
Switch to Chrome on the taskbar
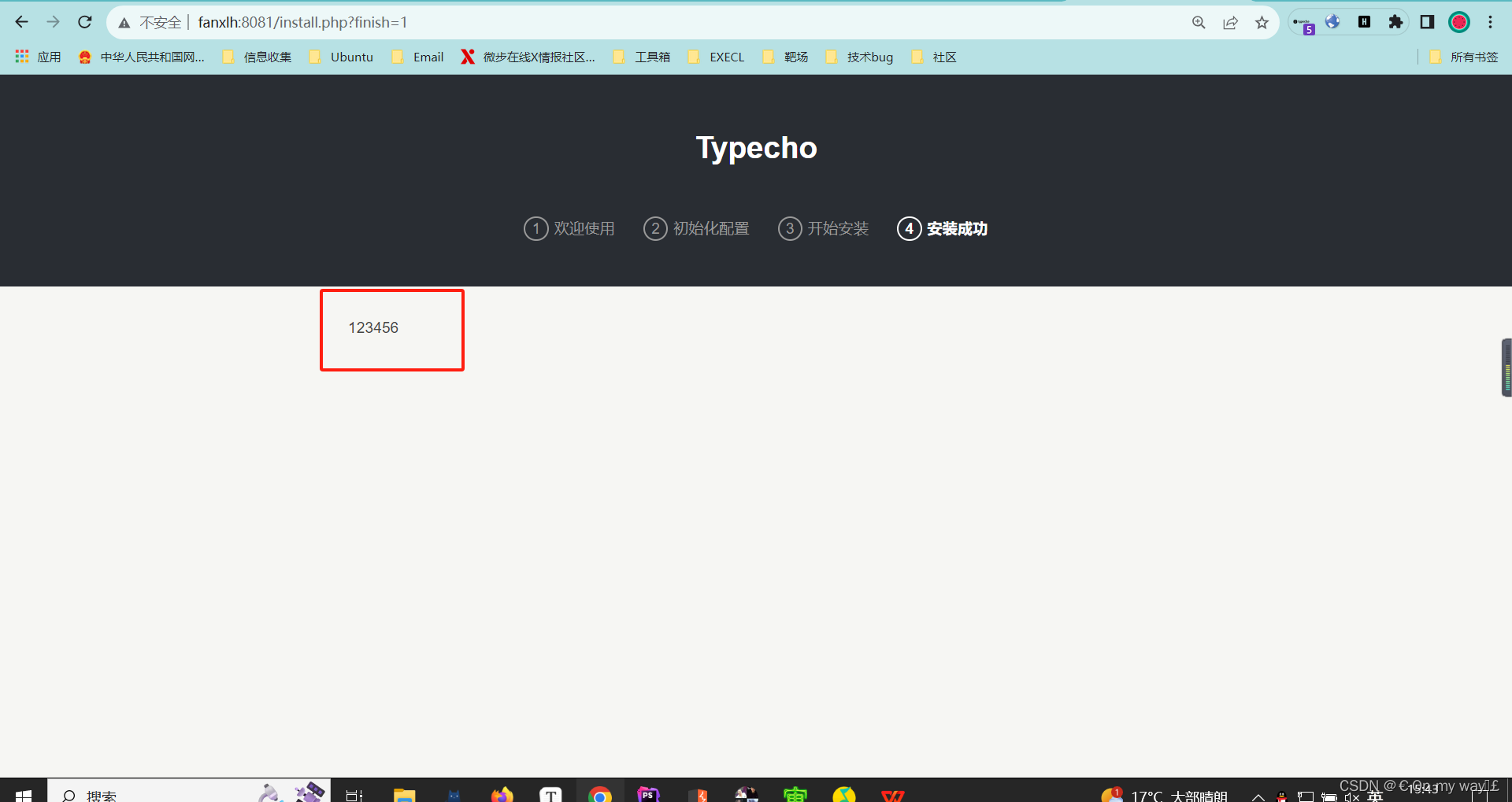[x=599, y=793]
